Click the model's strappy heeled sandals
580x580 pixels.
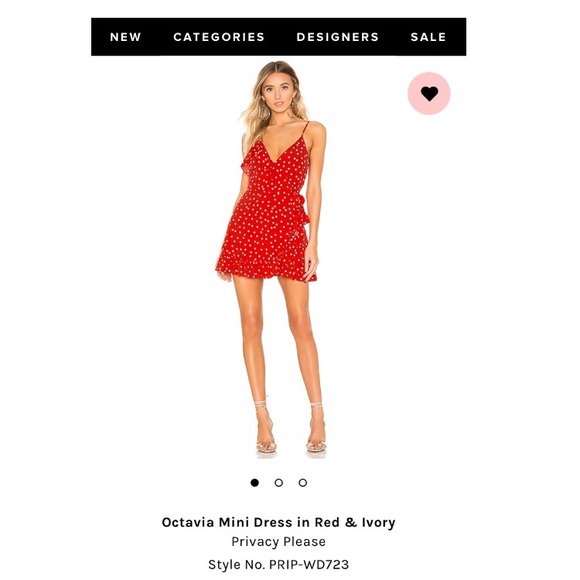[x=291, y=427]
